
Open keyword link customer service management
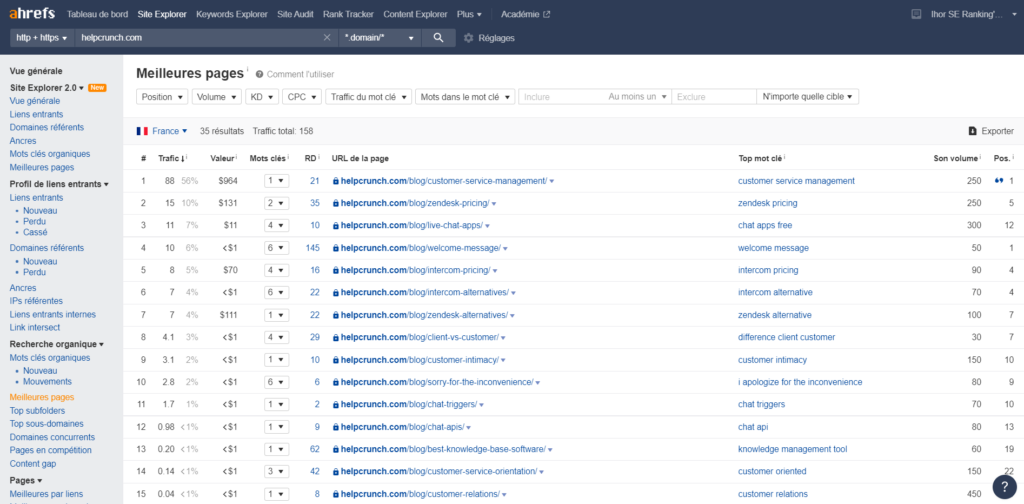pos(796,181)
